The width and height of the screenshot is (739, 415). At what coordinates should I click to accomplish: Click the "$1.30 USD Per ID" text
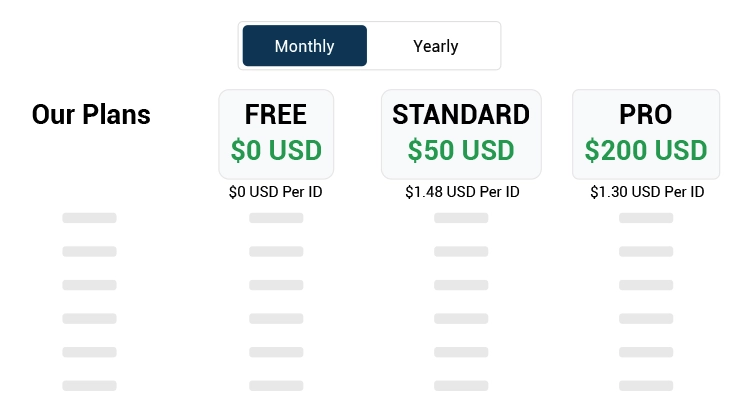coord(646,191)
